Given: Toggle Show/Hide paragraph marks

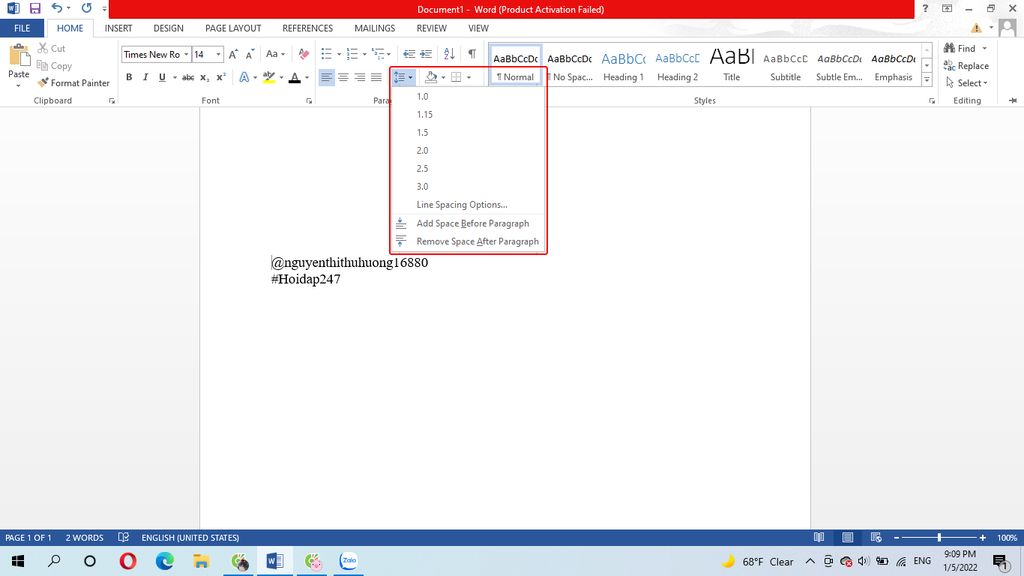Looking at the screenshot, I should pos(472,54).
